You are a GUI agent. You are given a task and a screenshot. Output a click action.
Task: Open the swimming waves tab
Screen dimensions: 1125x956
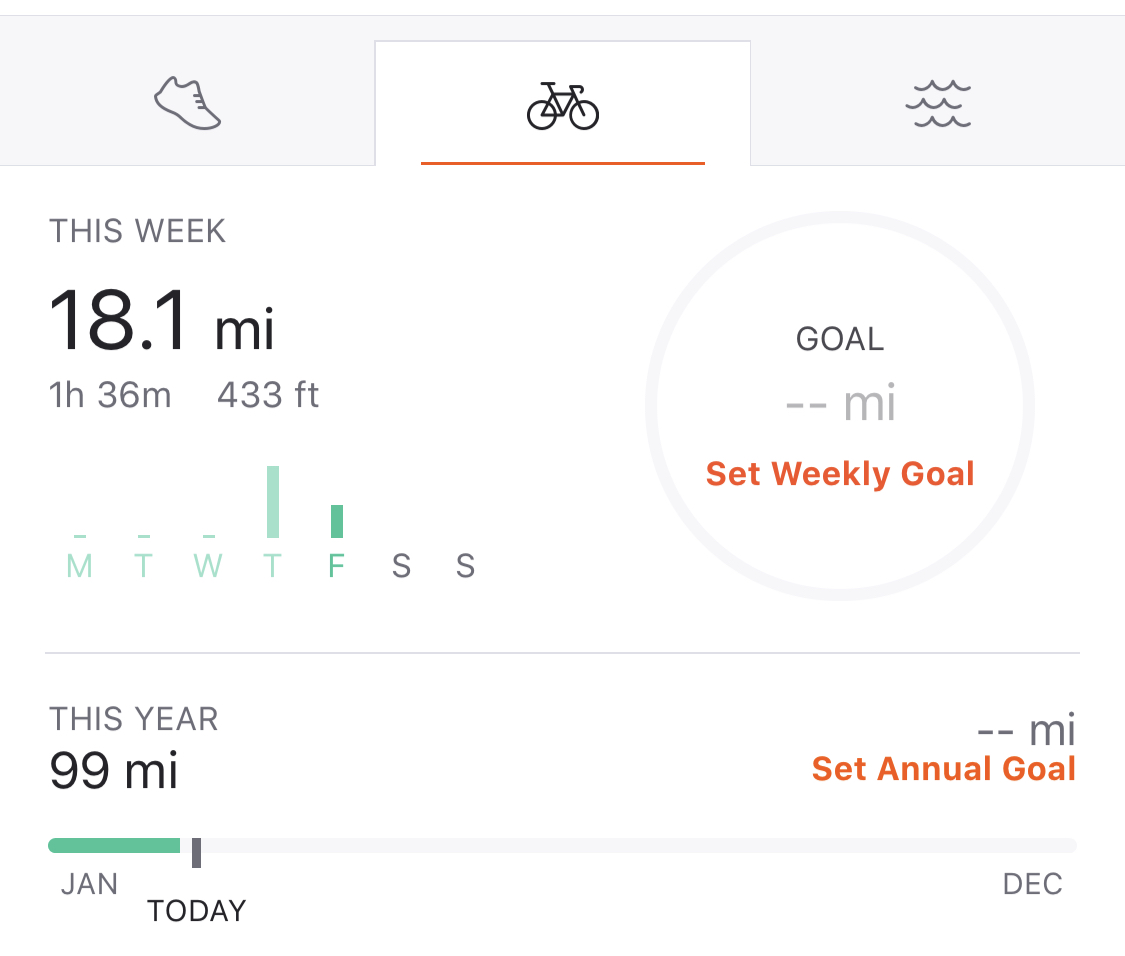937,104
